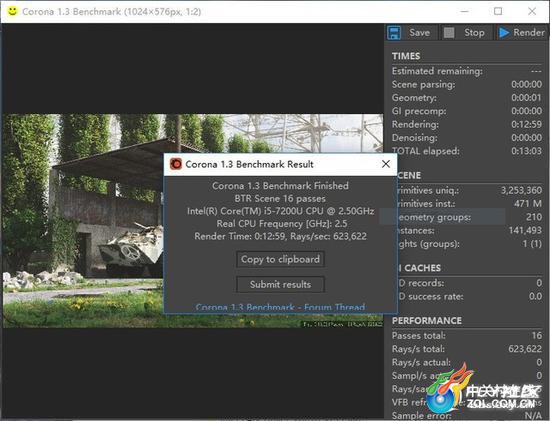
Task: Click the TIMES section header
Action: (406, 56)
